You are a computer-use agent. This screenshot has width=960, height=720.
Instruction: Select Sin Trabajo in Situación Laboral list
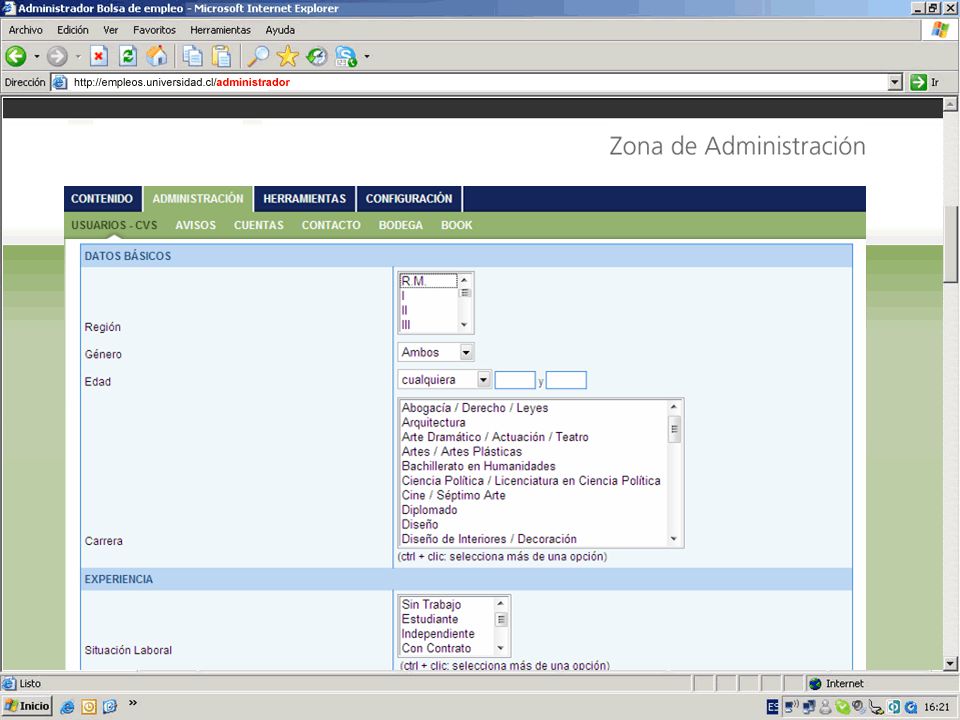447,605
